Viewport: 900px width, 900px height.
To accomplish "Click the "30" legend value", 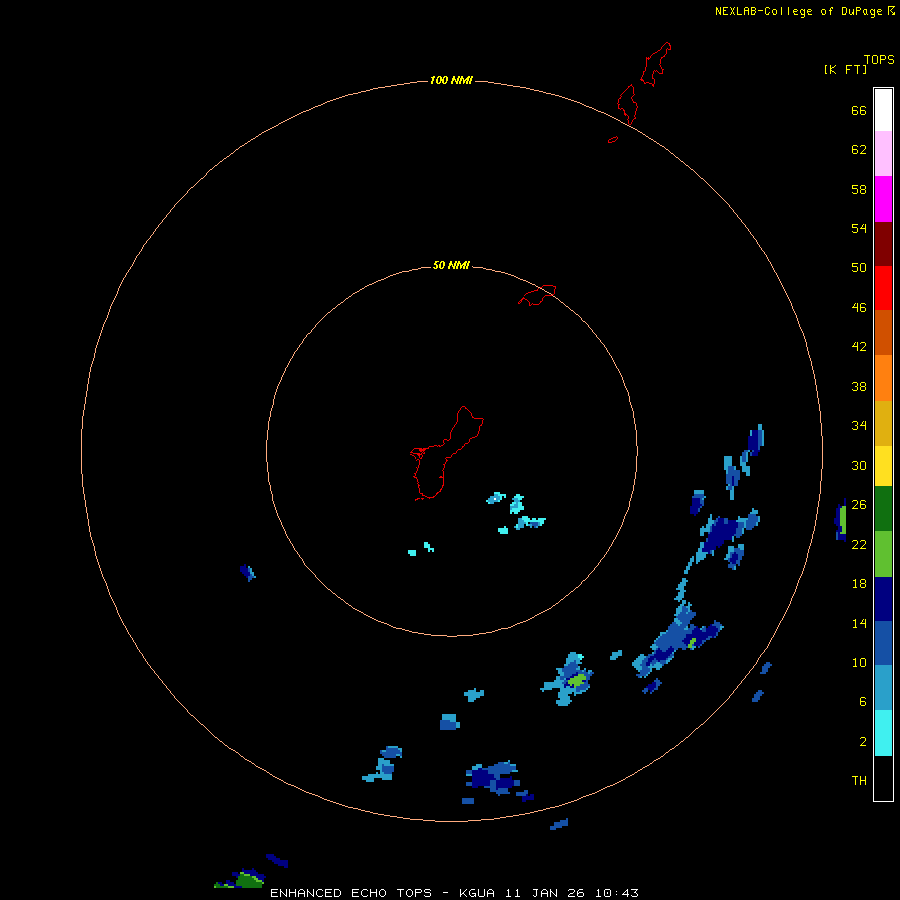I will (859, 465).
